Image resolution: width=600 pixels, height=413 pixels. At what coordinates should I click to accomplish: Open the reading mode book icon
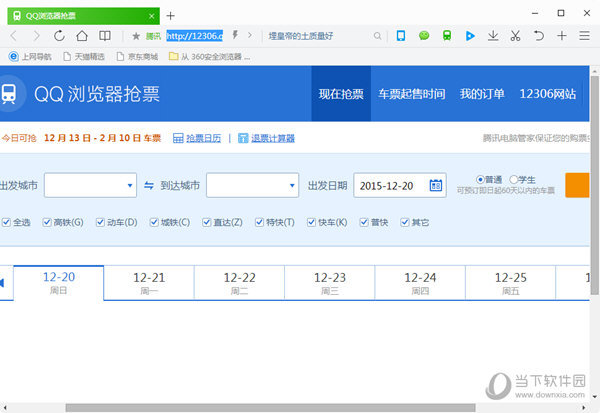104,36
